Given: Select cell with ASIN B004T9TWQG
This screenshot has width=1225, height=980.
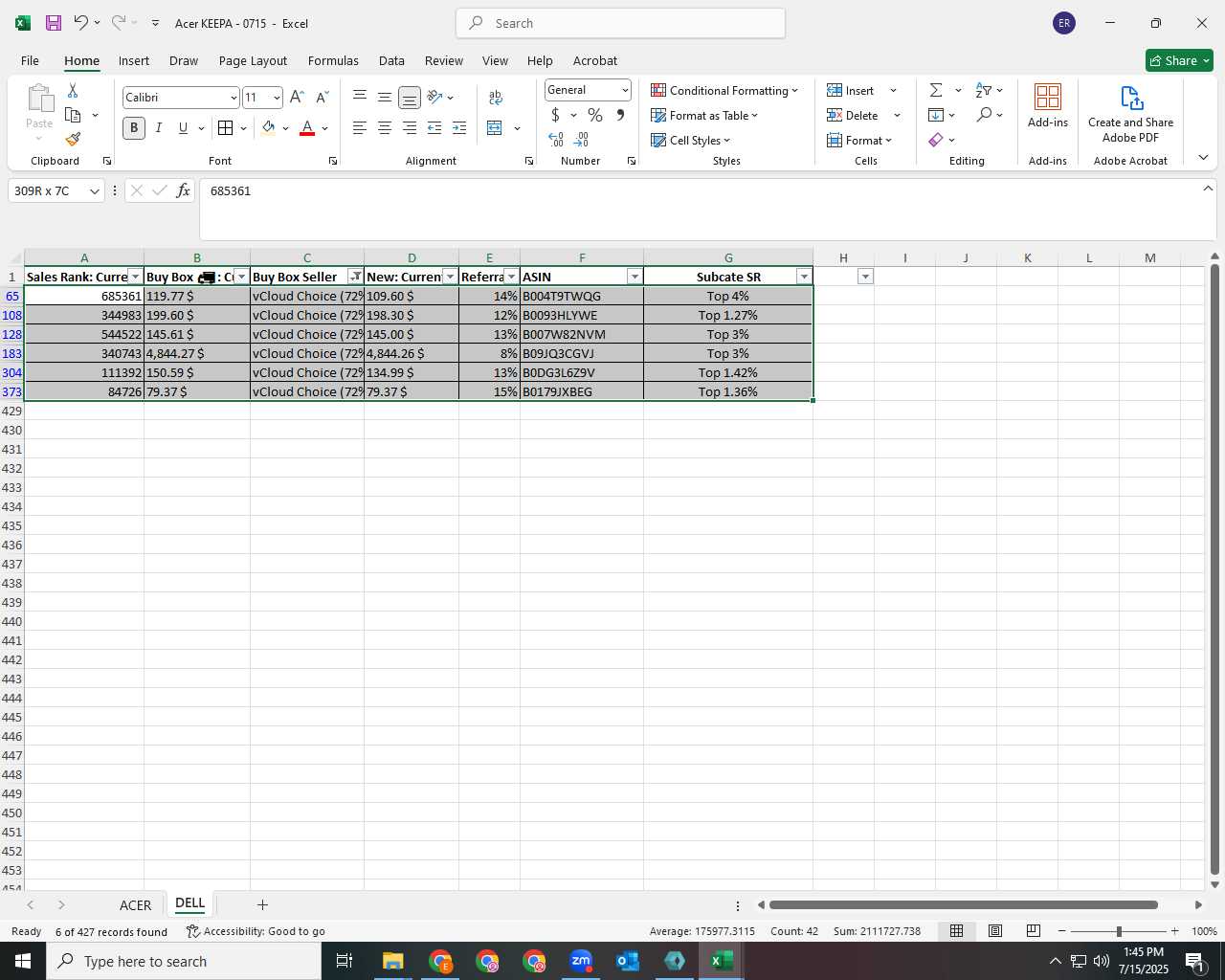Looking at the screenshot, I should tap(582, 296).
